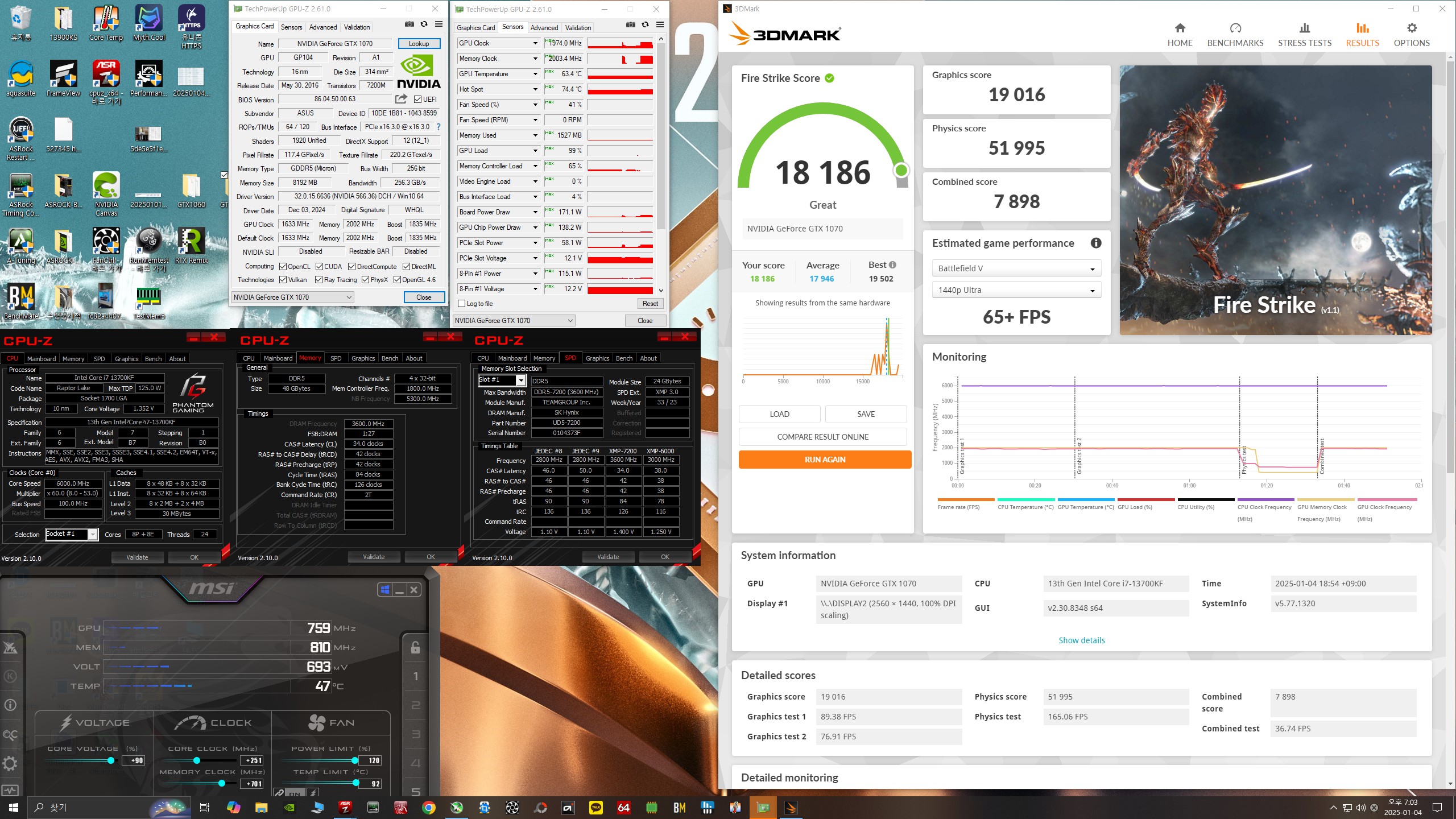
Task: Toggle Vulkan checkbox in GPU-Z
Action: [x=283, y=280]
